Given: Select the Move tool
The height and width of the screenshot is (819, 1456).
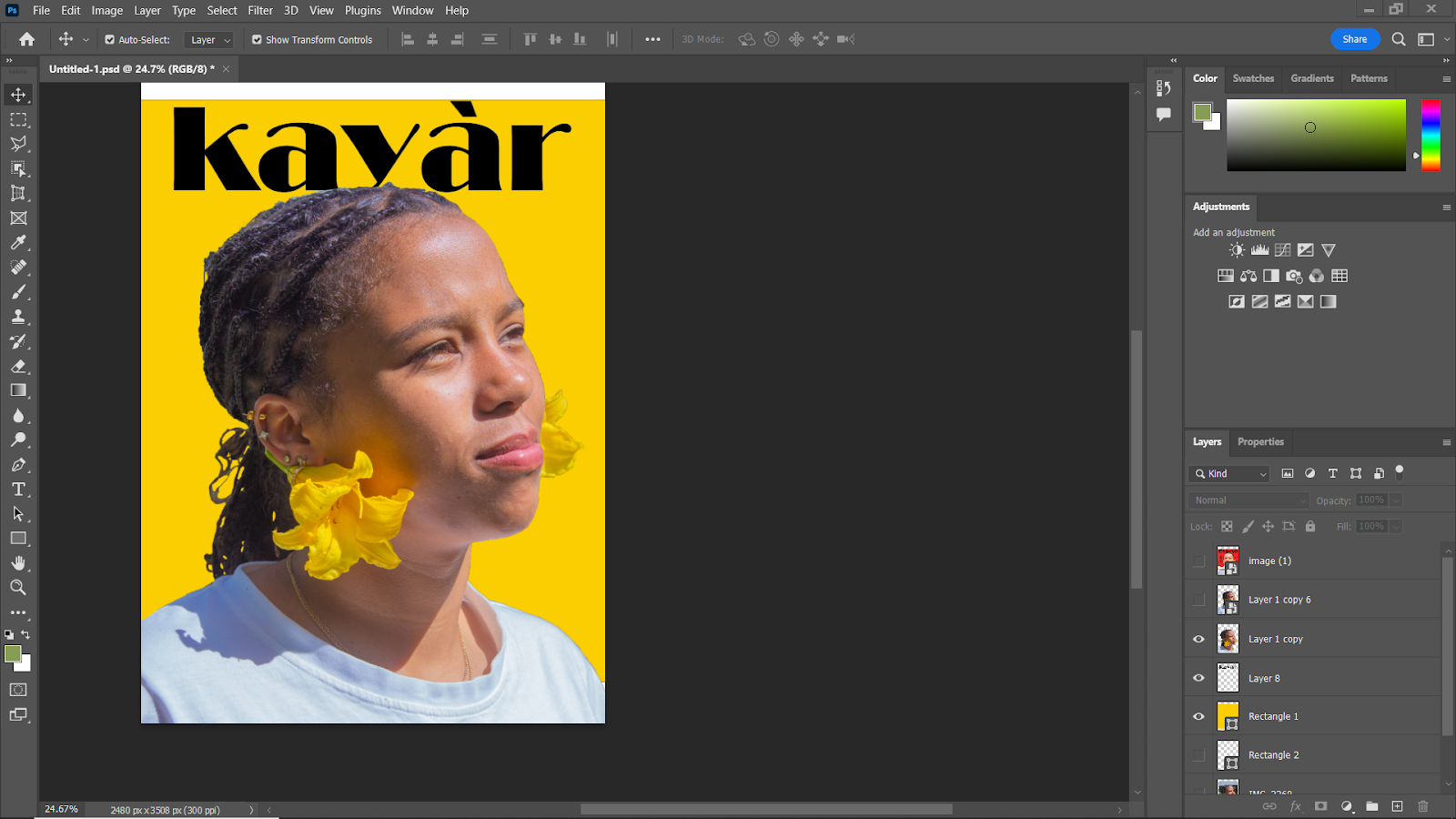Looking at the screenshot, I should pos(18,95).
